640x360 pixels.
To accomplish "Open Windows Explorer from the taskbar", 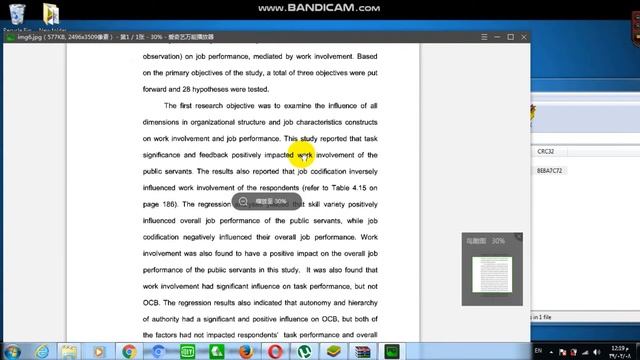I will (x=69, y=351).
